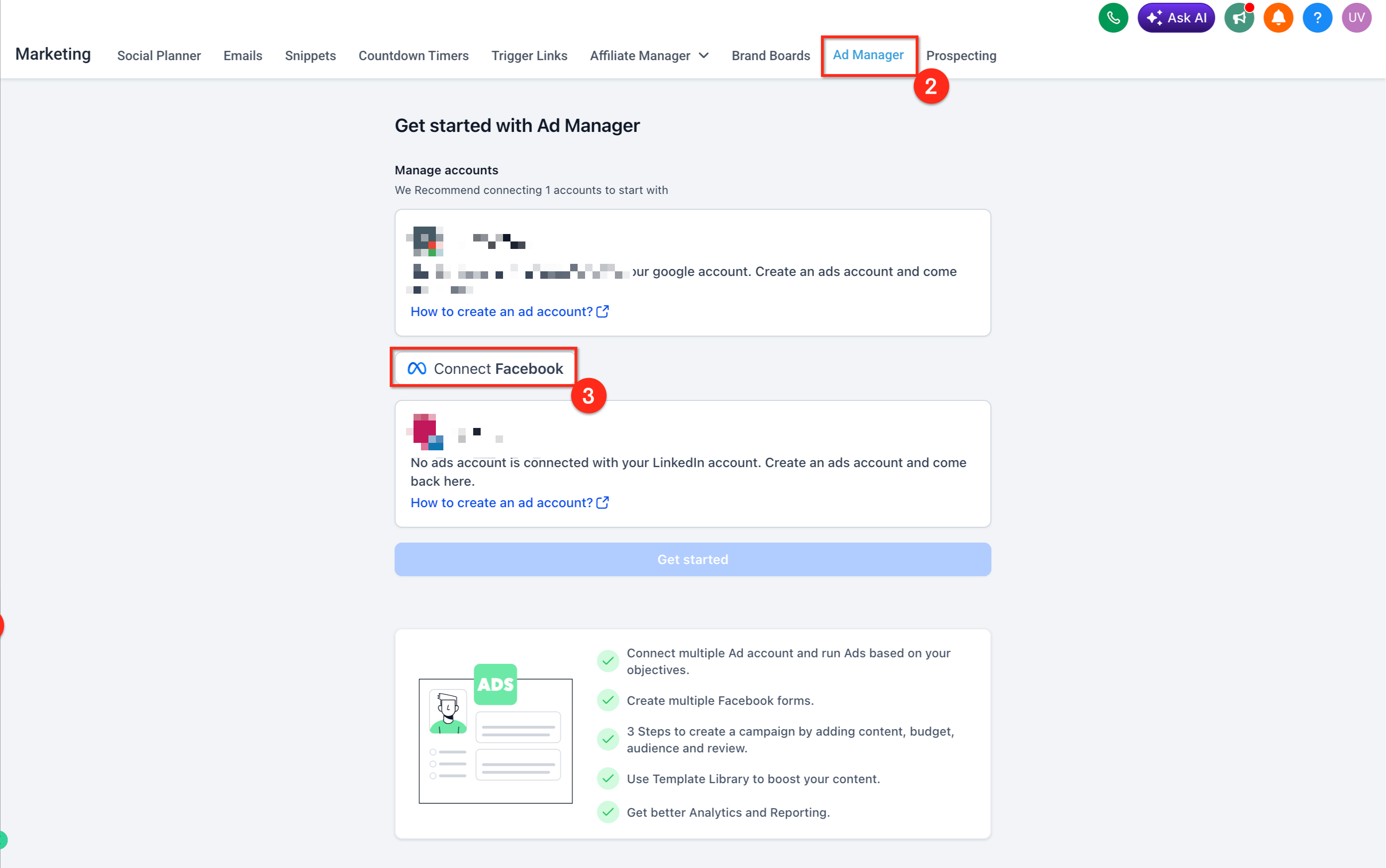1386x868 pixels.
Task: Click the Meta logo in Connect Facebook
Action: click(417, 369)
